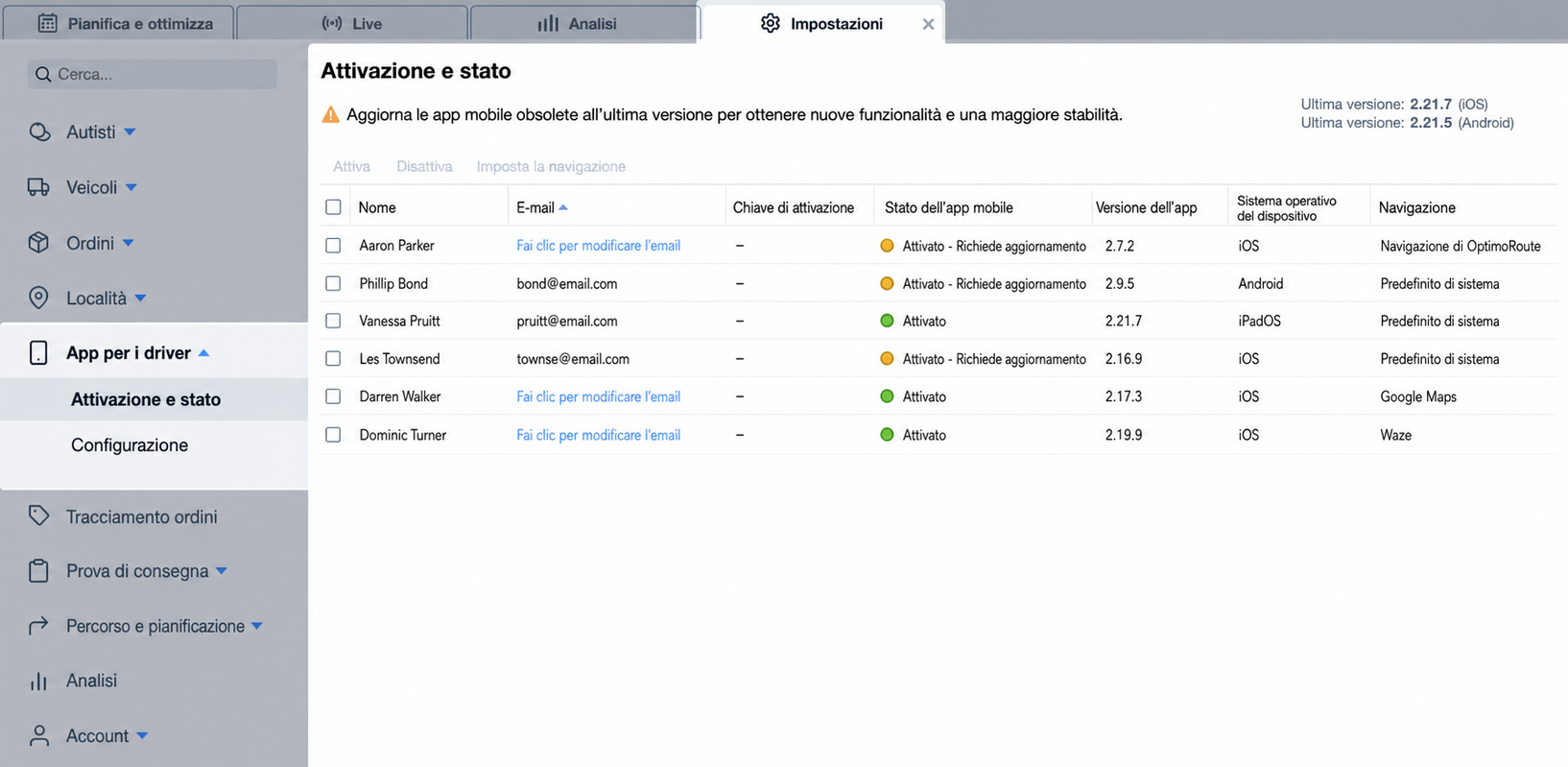The image size is (1568, 767).
Task: Click the Attiva button
Action: click(351, 166)
